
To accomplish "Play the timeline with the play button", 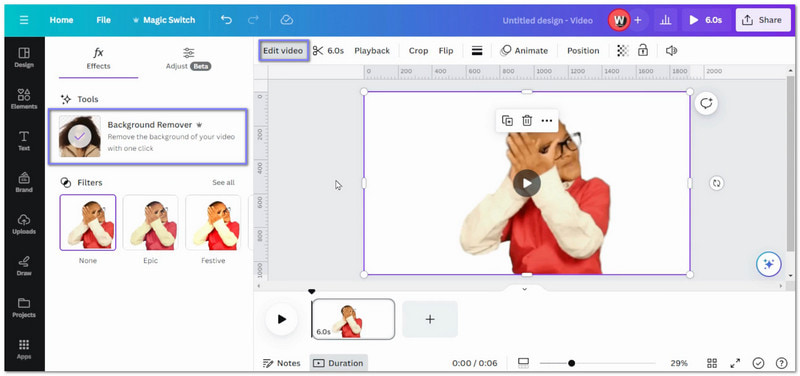I will pyautogui.click(x=282, y=319).
